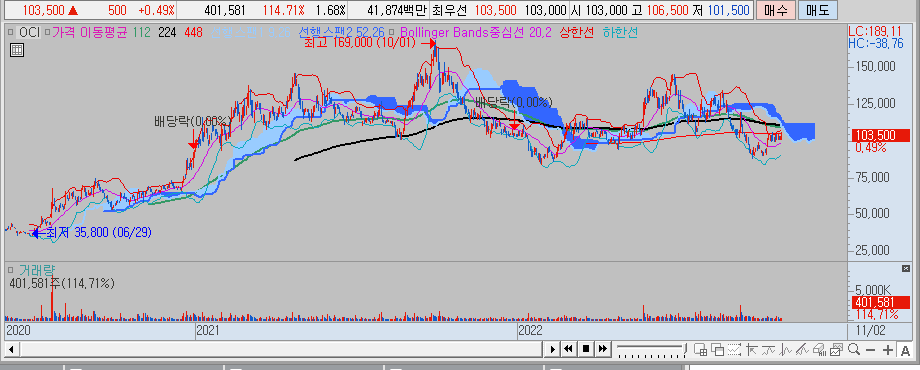Click the 최저 35,800 (06/29) low label
Screen dimensions: 920x370
(x=99, y=233)
